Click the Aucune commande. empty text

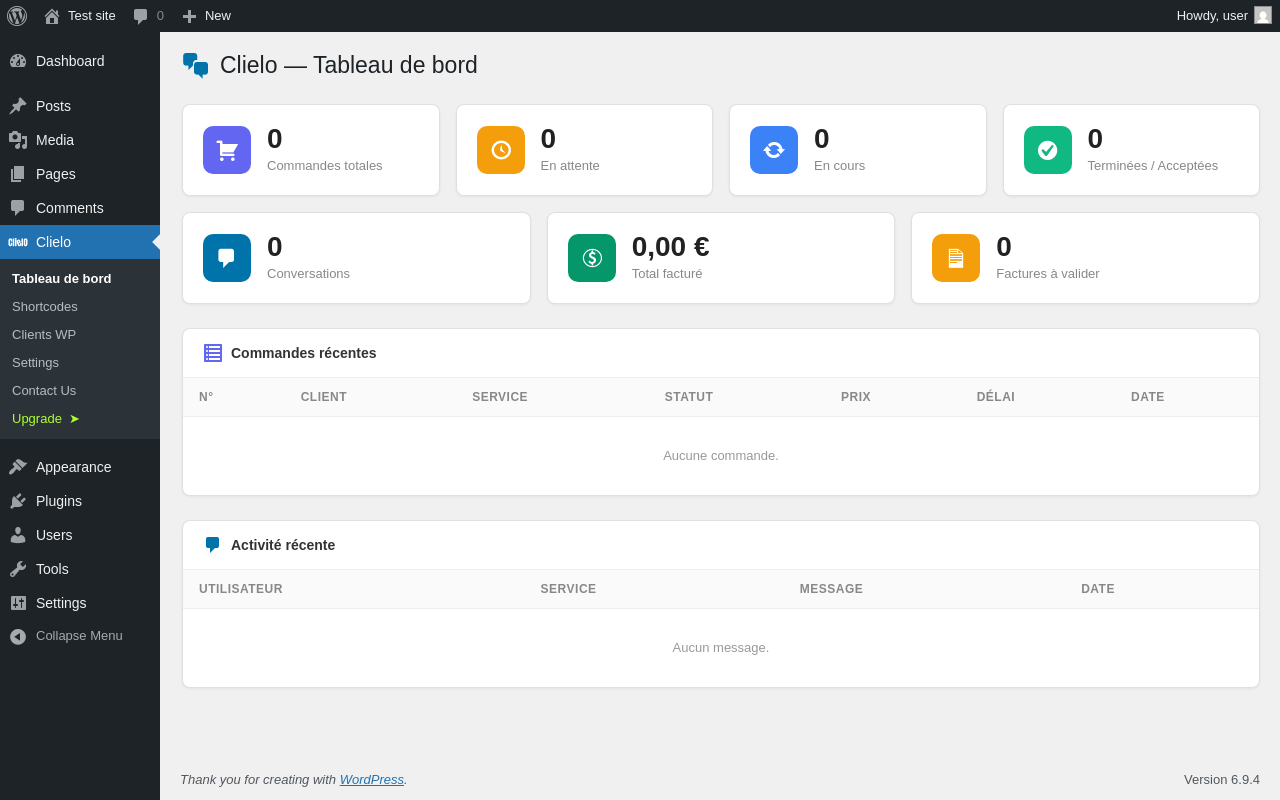click(721, 456)
